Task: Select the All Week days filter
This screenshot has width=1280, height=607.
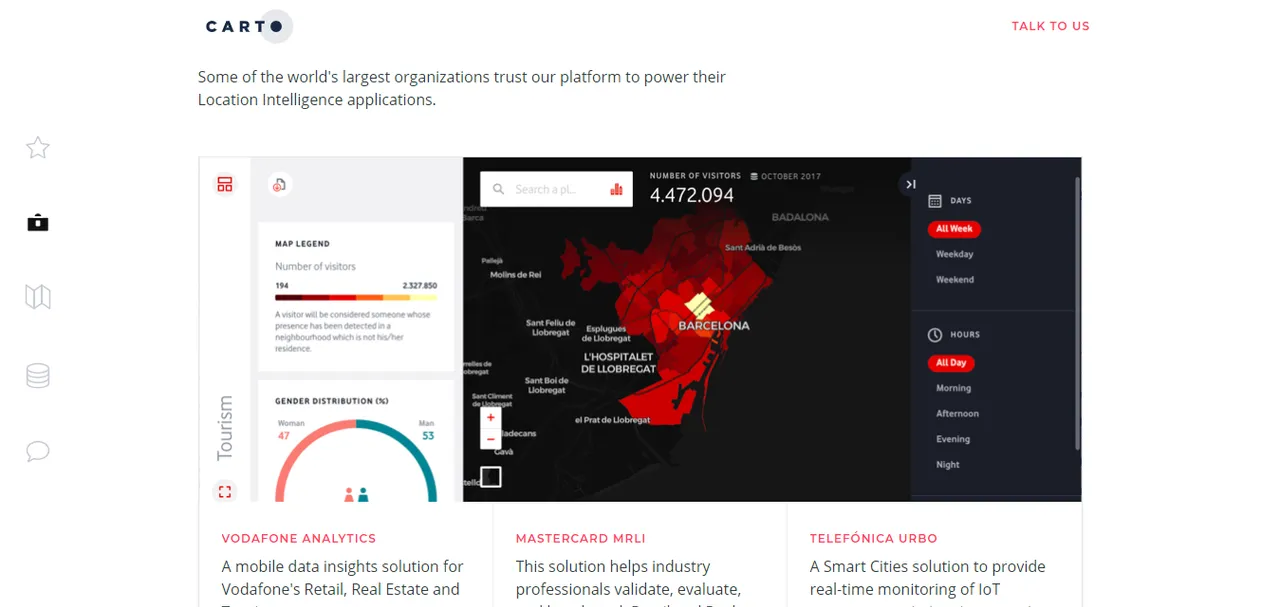Action: click(954, 229)
